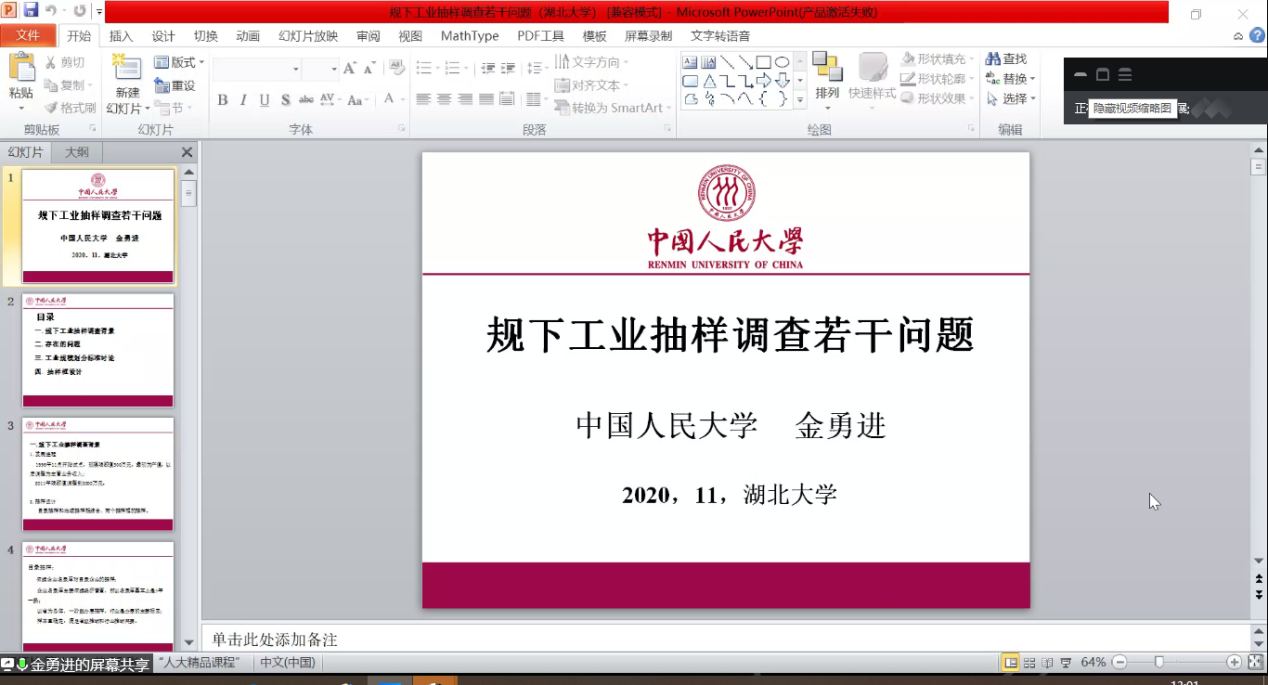The width and height of the screenshot is (1268, 685).
Task: Open the 插入 ribbon tab
Action: coord(121,36)
